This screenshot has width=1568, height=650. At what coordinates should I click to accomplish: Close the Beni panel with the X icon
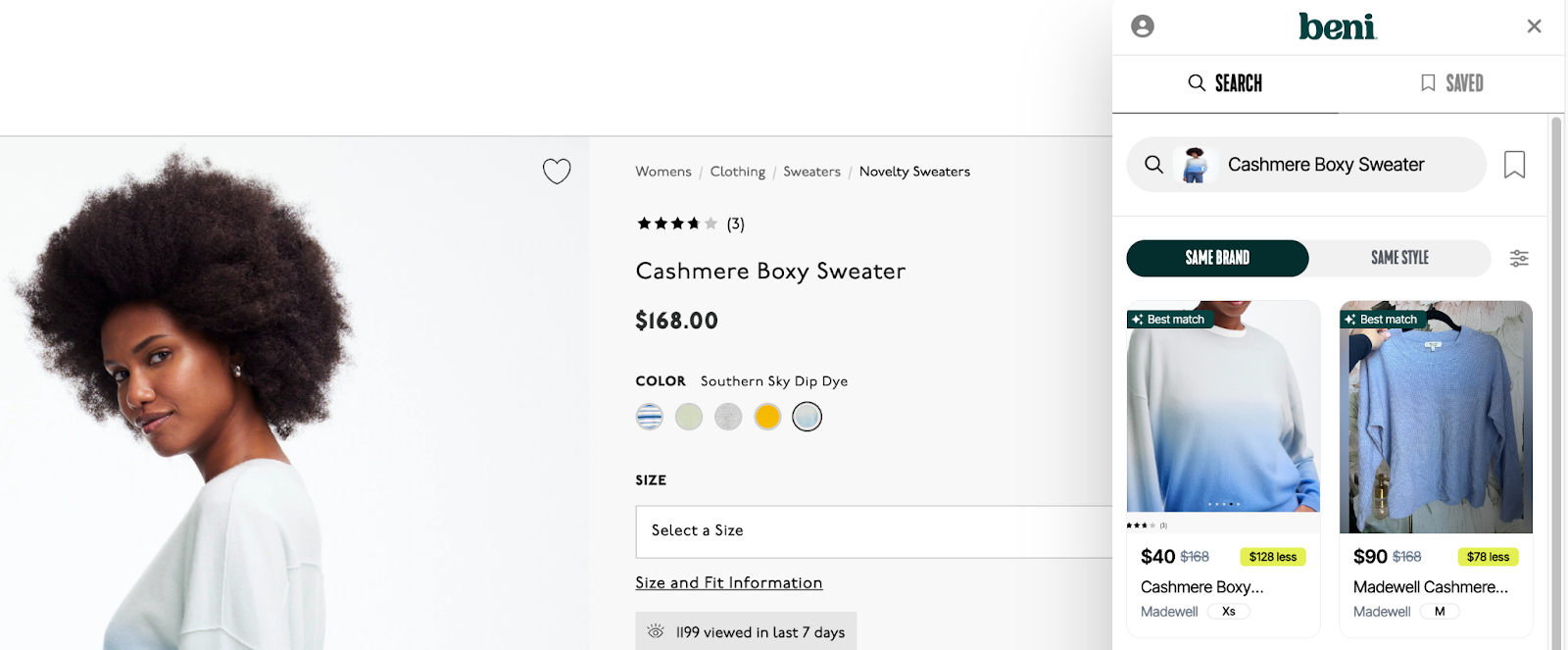(1534, 26)
